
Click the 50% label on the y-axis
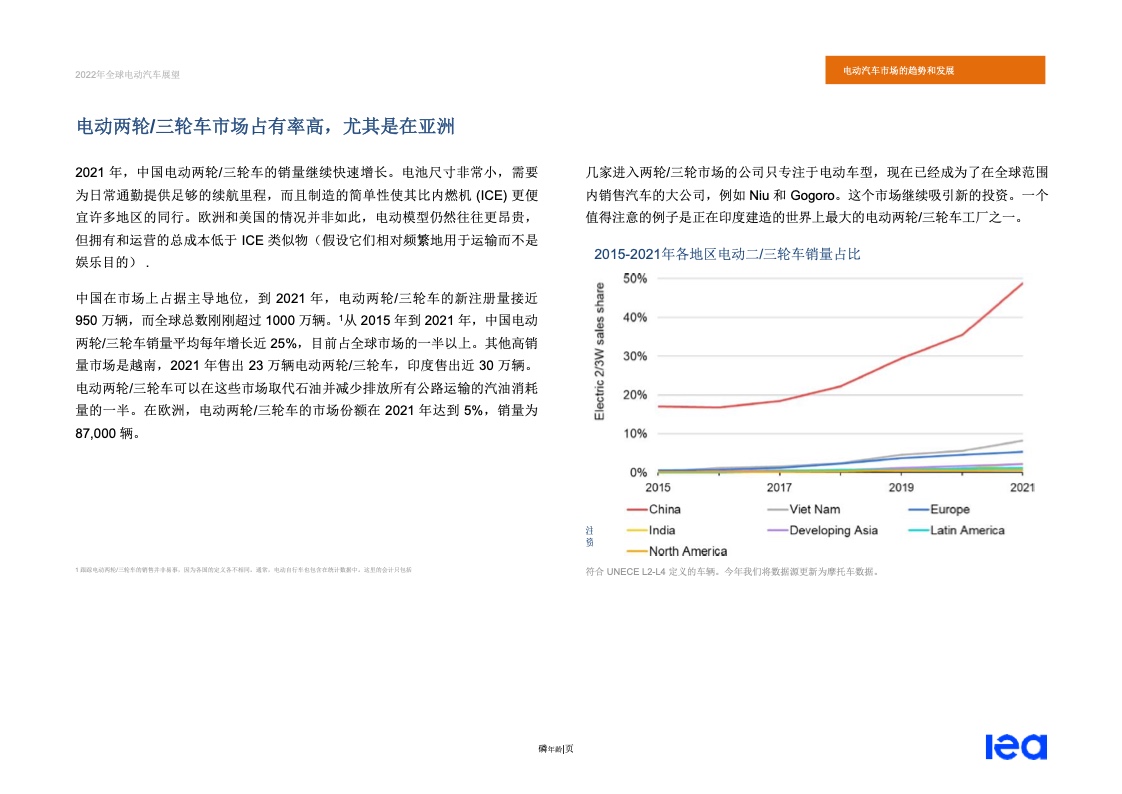coord(634,278)
